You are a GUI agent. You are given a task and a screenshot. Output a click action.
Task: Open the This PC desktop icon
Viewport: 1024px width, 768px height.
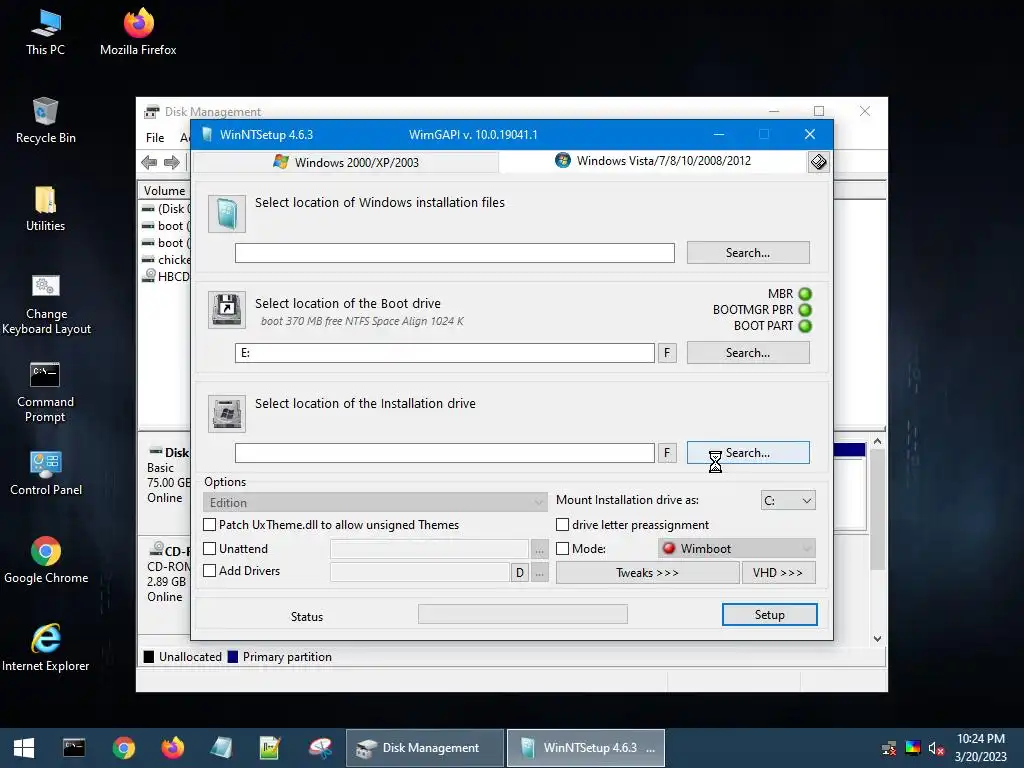45,33
